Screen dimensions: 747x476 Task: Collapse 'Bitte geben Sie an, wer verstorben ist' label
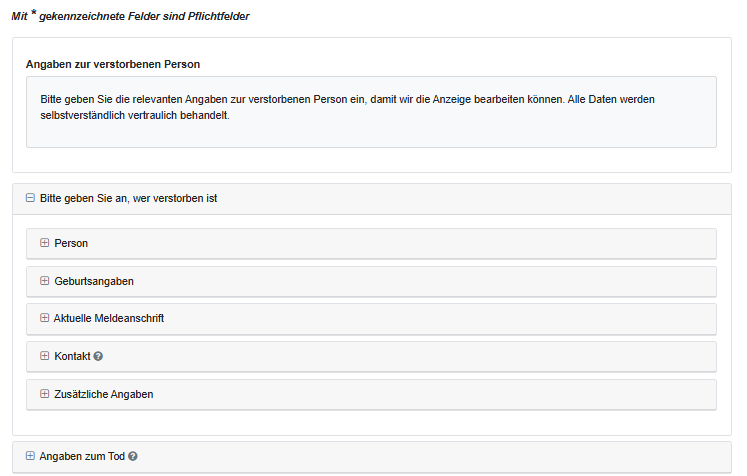(x=129, y=198)
